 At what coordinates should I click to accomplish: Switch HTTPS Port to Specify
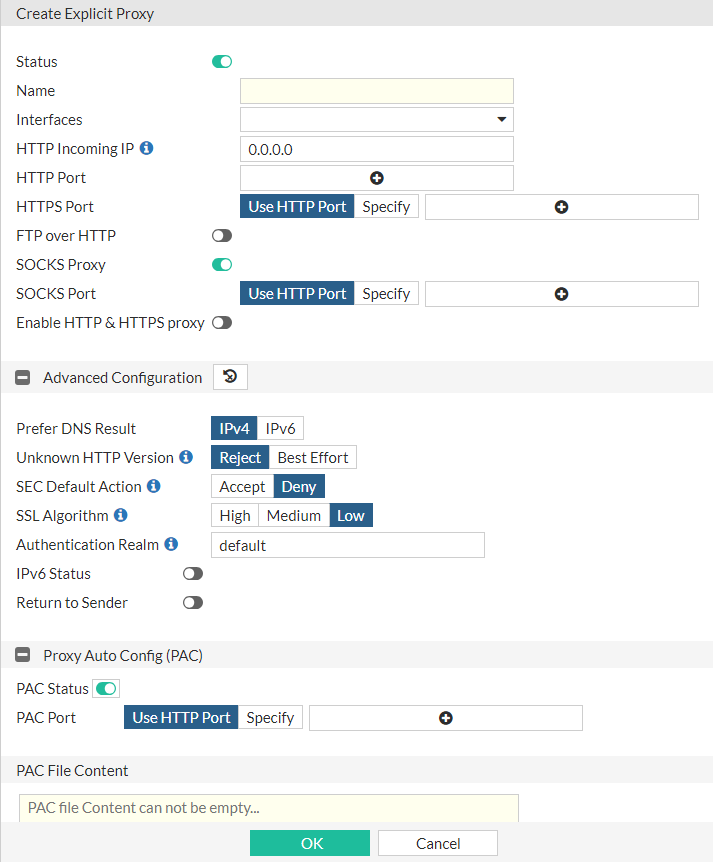click(386, 206)
